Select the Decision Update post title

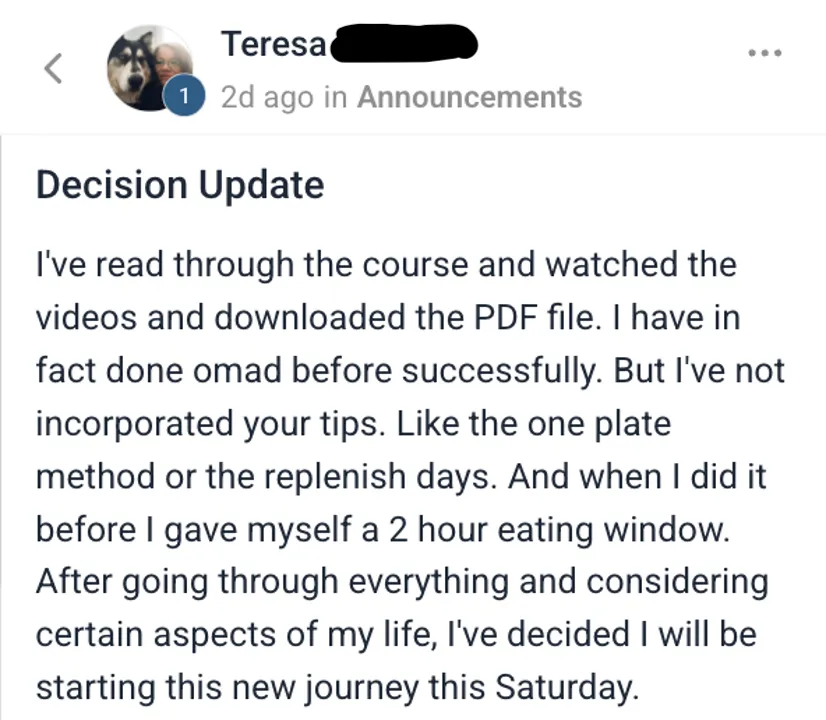tap(180, 185)
